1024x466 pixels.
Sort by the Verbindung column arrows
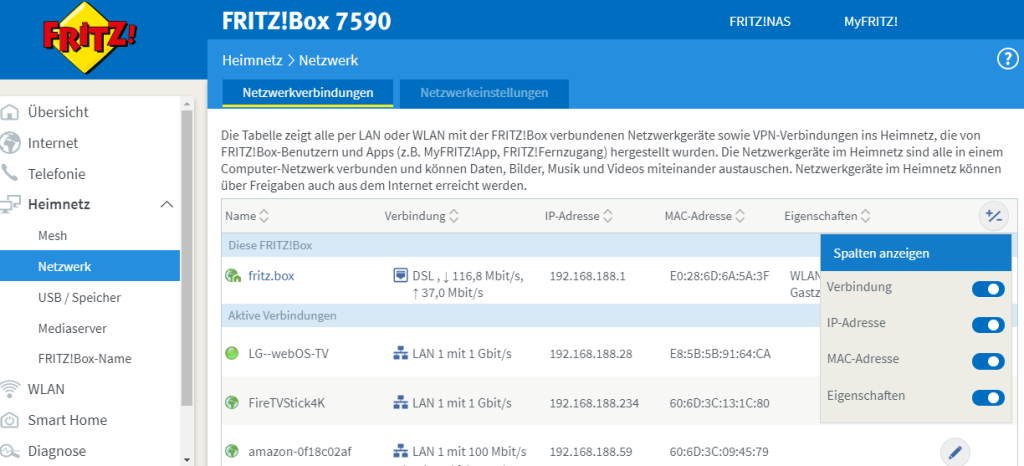(454, 216)
